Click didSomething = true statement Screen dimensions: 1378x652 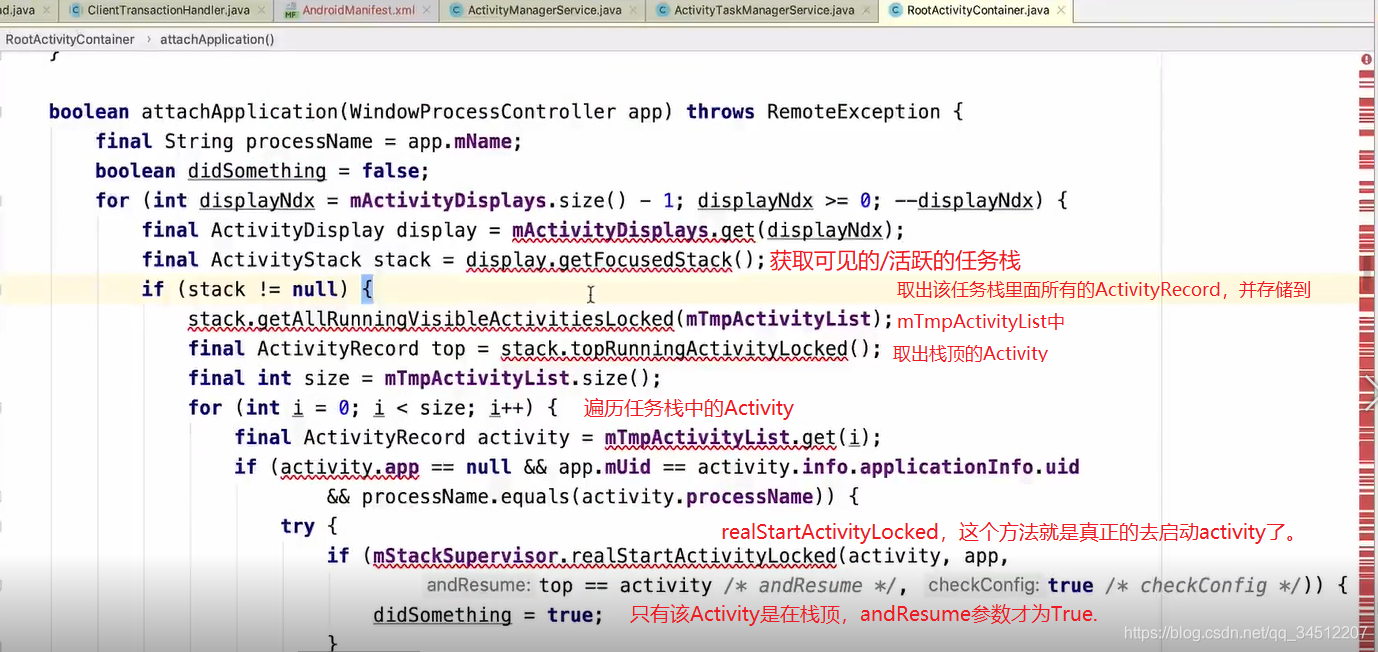tap(488, 615)
